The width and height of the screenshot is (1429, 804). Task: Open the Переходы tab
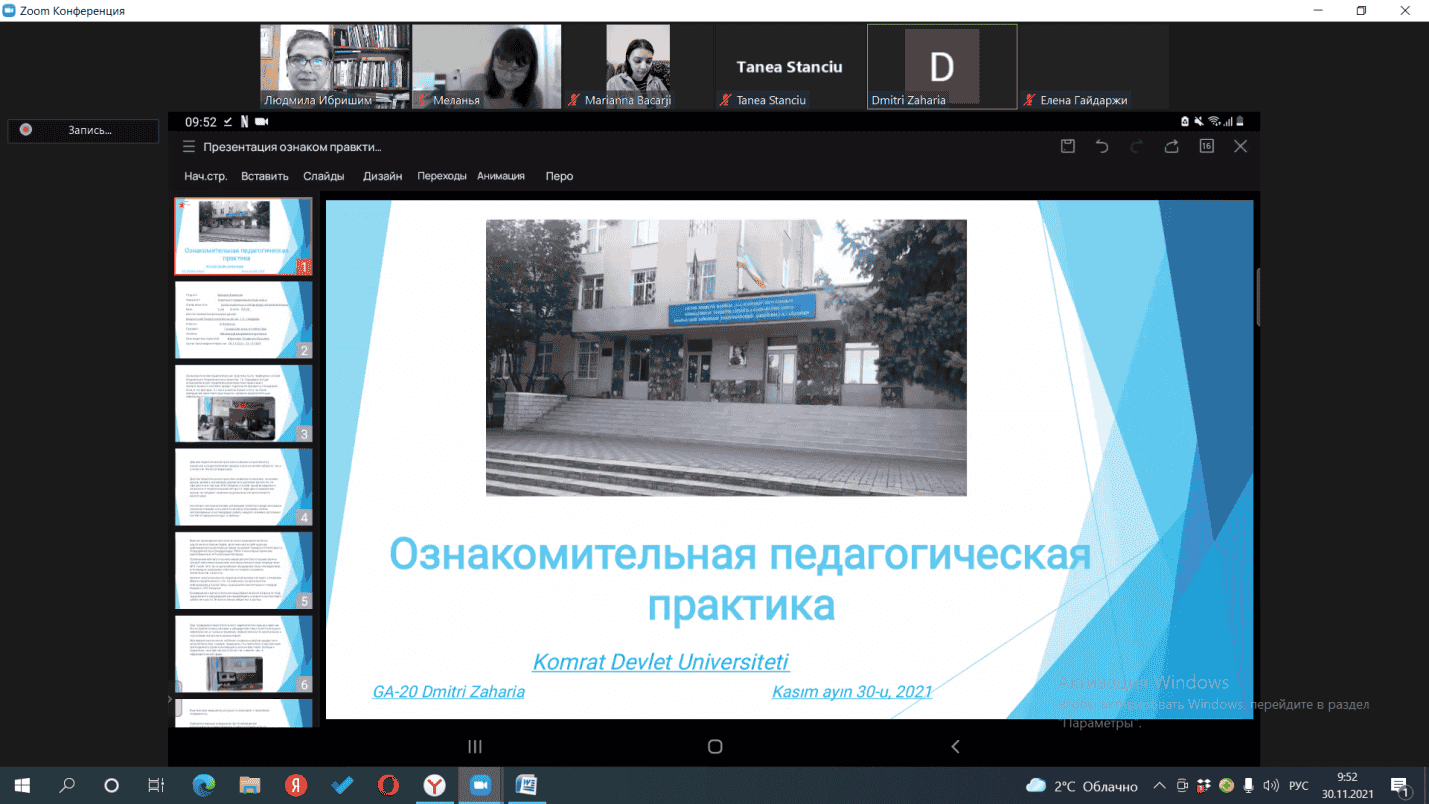tap(442, 176)
